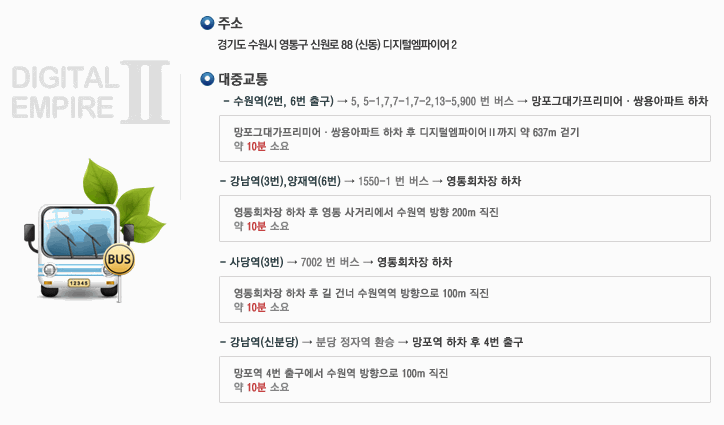The width and height of the screenshot is (724, 425).
Task: Select the 주소 heading
Action: coord(230,23)
